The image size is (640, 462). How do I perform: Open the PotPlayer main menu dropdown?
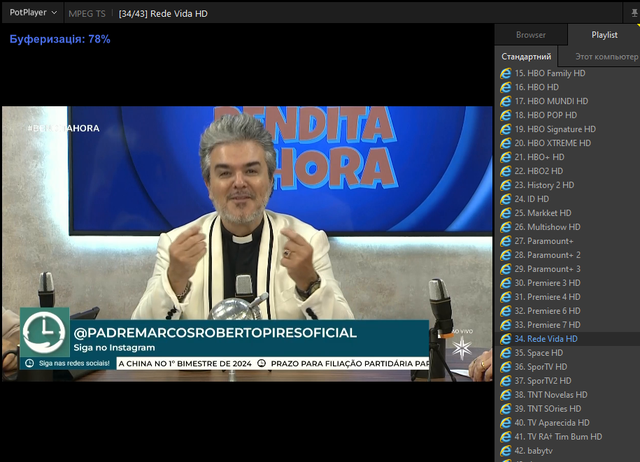[x=33, y=13]
